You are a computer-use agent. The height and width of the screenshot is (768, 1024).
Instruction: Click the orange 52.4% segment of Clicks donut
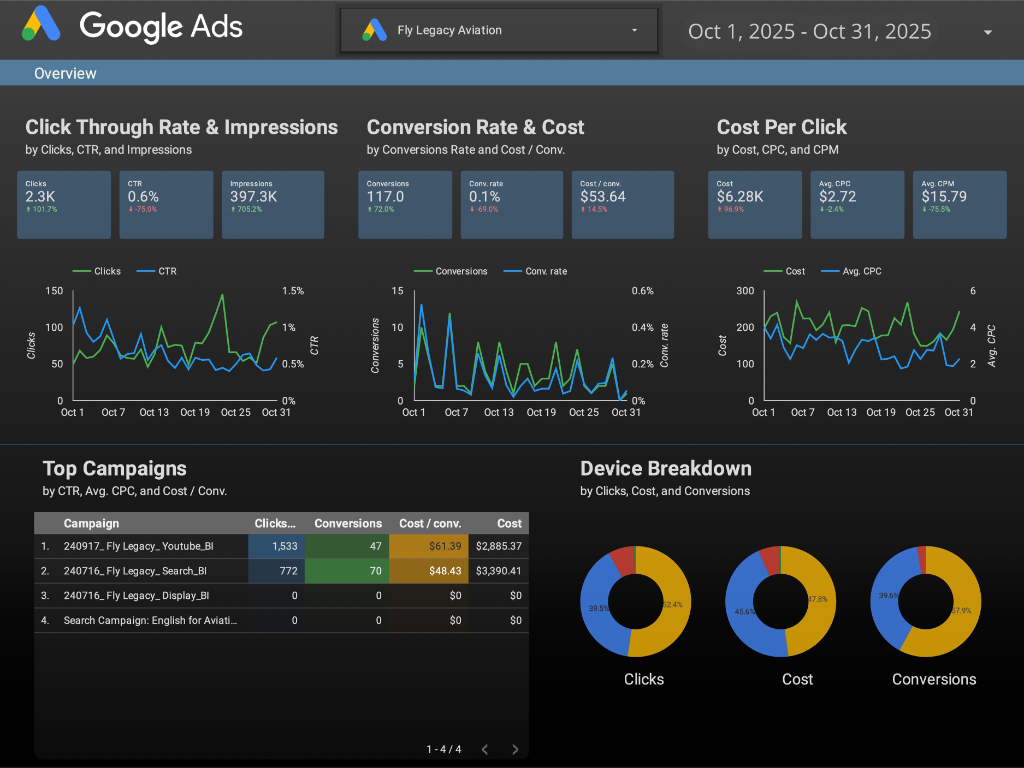point(675,604)
